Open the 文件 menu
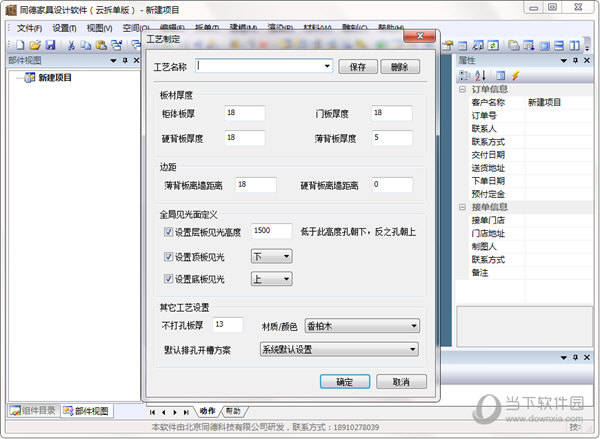 coord(30,27)
